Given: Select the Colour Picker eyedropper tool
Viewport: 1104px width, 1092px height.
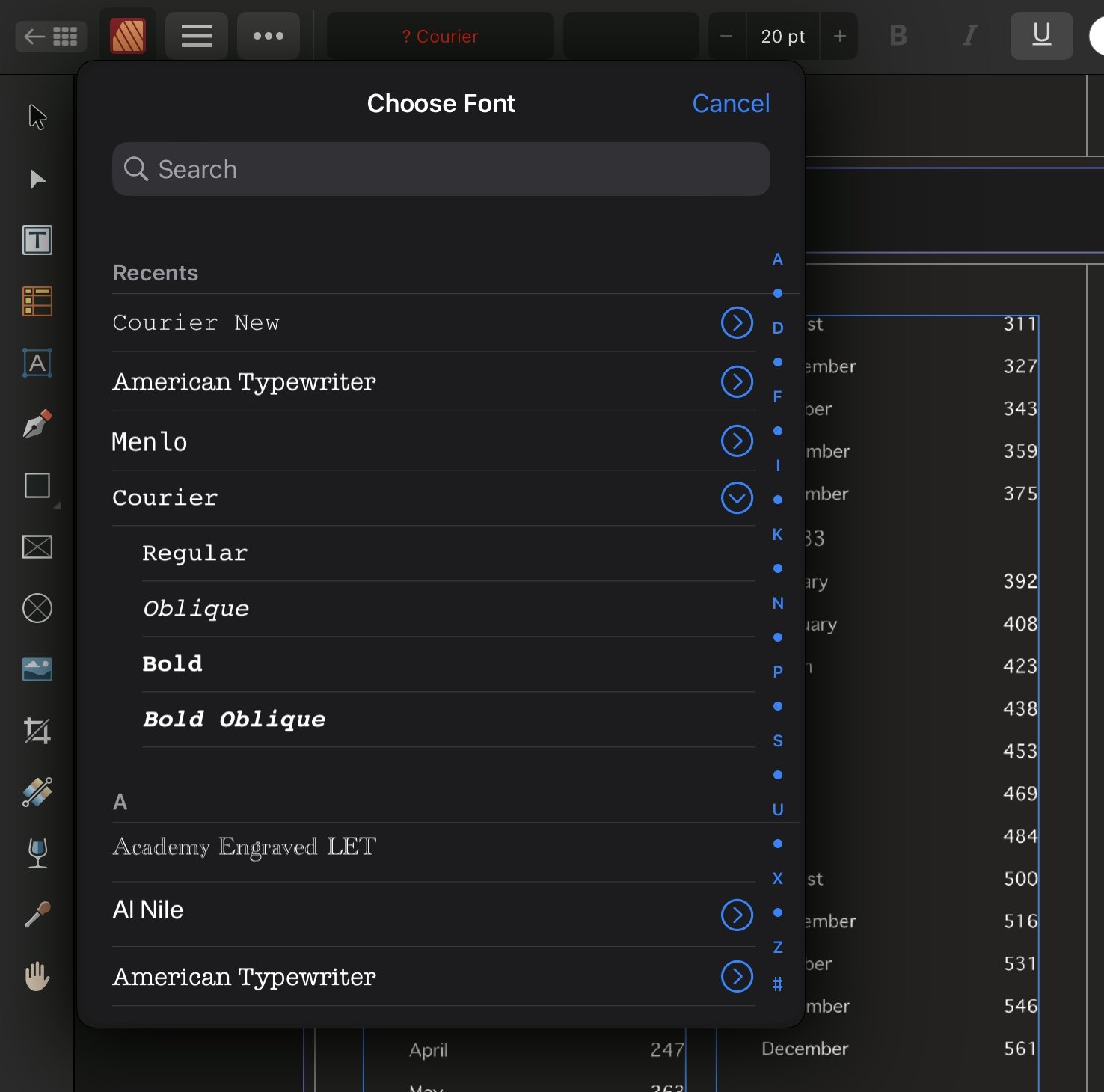Looking at the screenshot, I should (37, 915).
